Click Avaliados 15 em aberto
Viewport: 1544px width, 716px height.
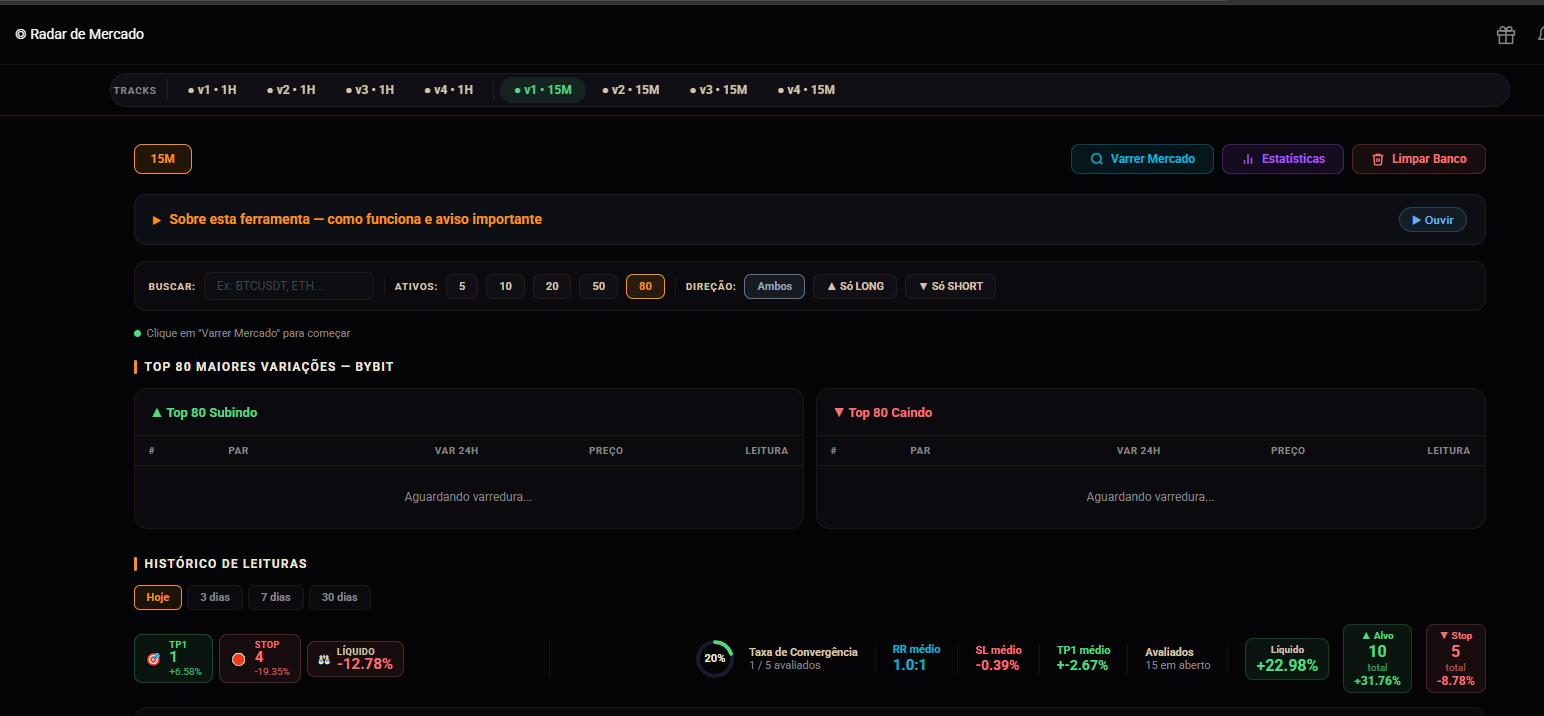click(x=1178, y=658)
